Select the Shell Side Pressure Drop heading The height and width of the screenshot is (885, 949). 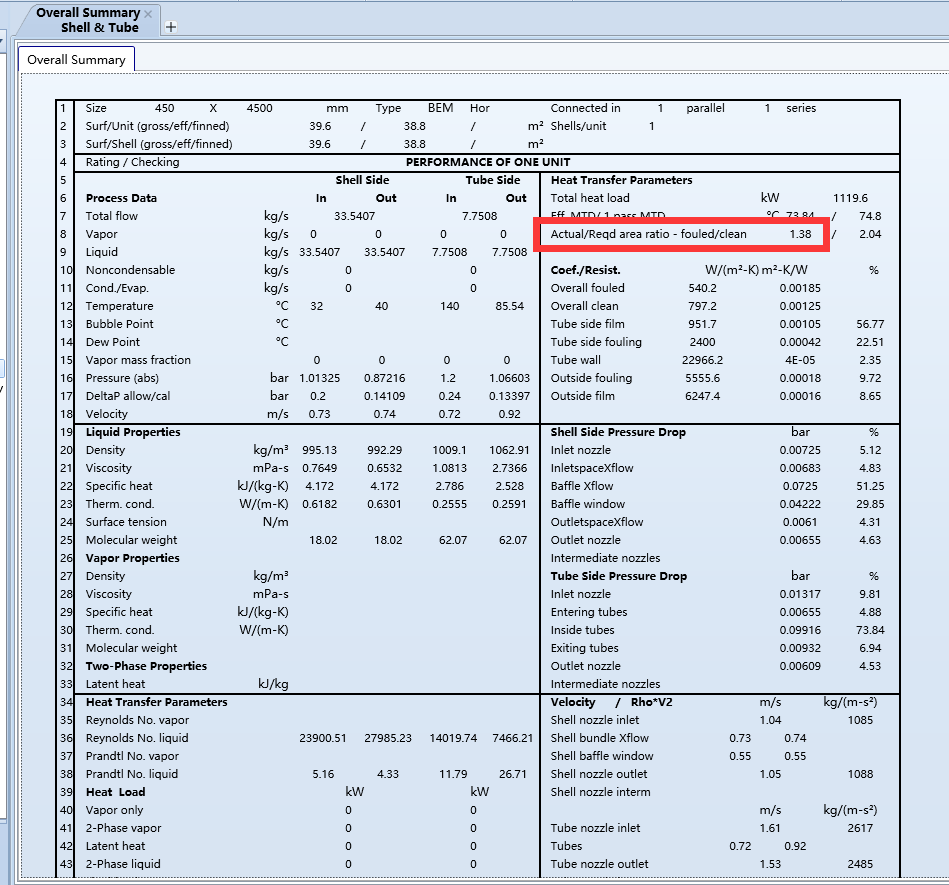point(618,432)
